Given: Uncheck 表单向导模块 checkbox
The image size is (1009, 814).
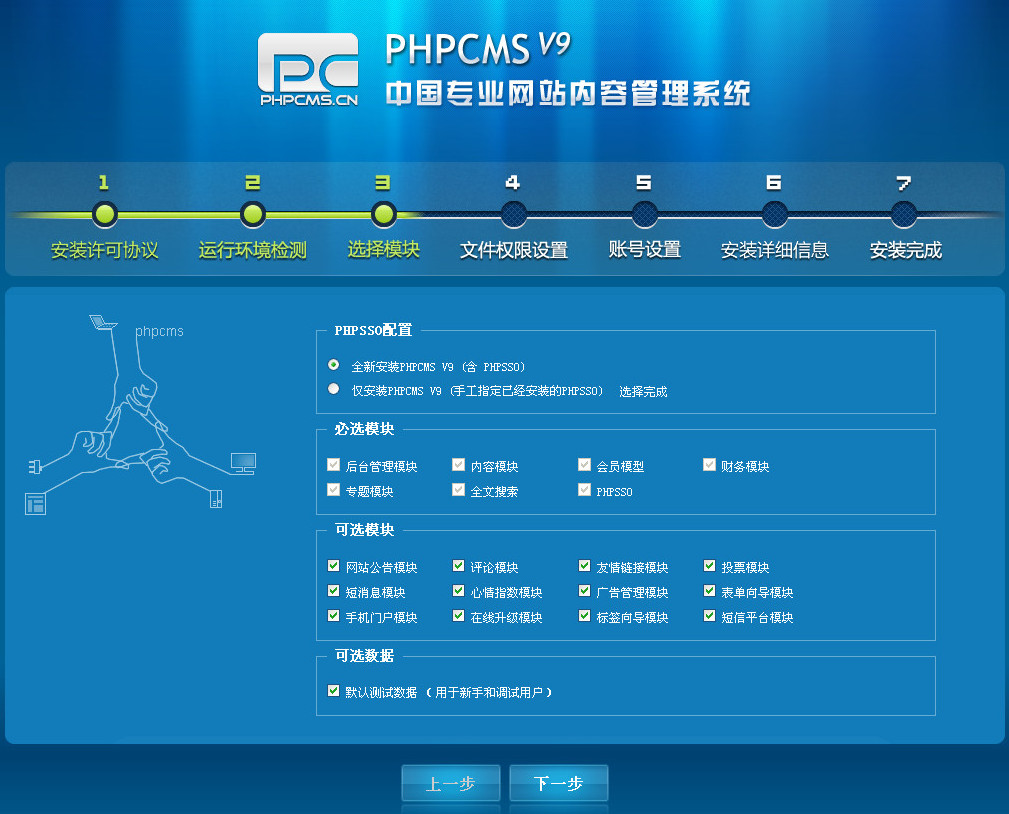Looking at the screenshot, I should point(709,591).
